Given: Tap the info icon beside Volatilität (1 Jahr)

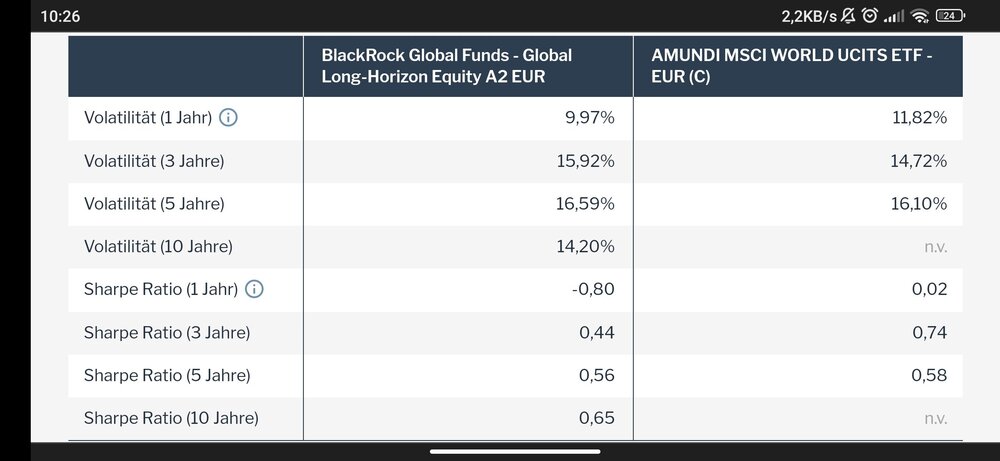Looking at the screenshot, I should click(x=228, y=118).
